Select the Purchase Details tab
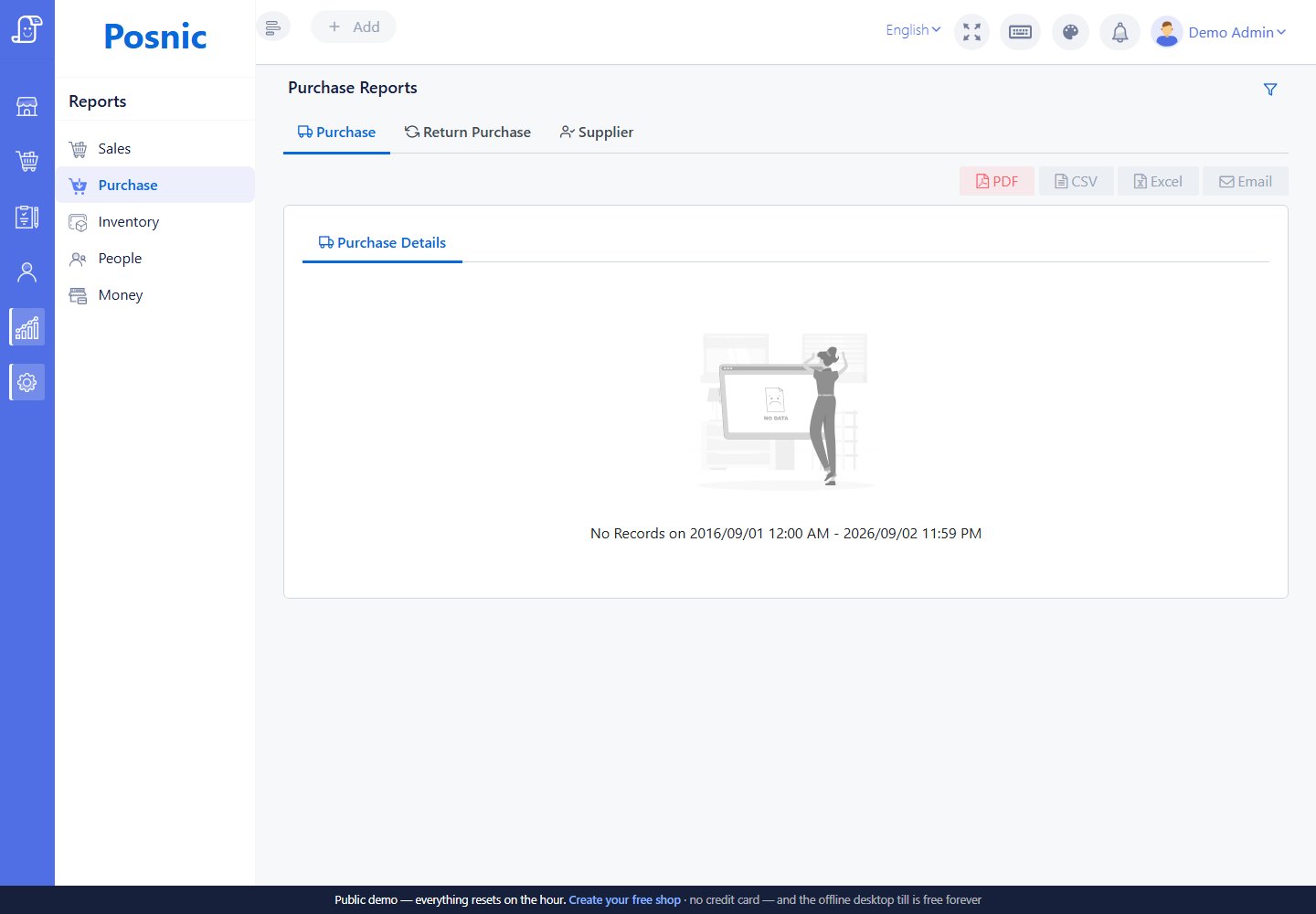 click(382, 243)
